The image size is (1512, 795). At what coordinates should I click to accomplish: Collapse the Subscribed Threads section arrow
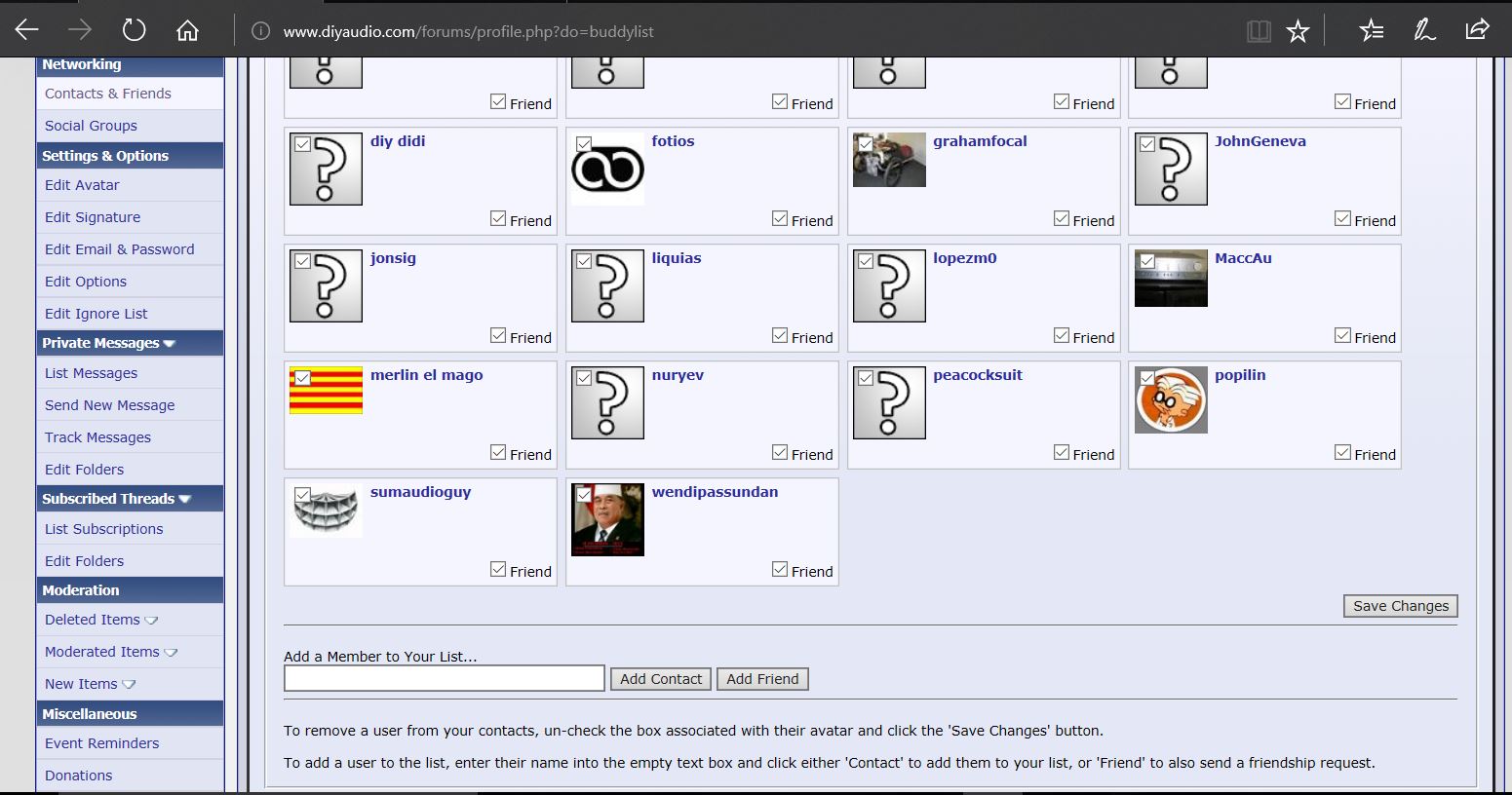(x=185, y=500)
